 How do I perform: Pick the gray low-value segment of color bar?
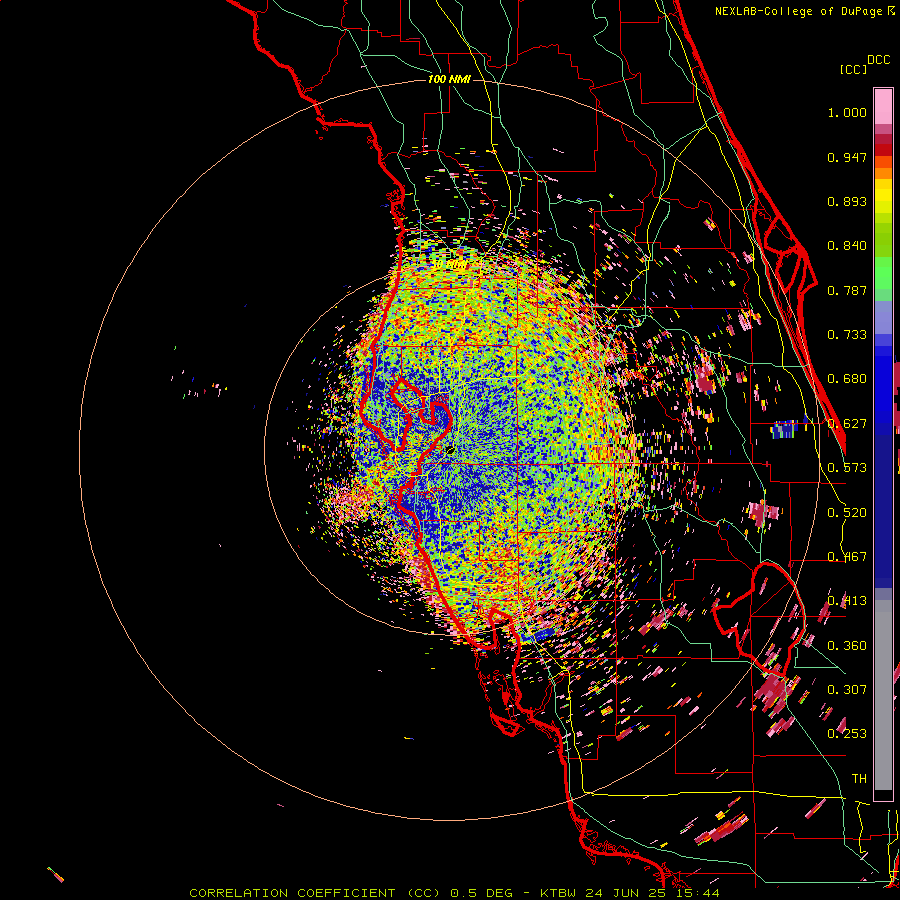pyautogui.click(x=883, y=695)
